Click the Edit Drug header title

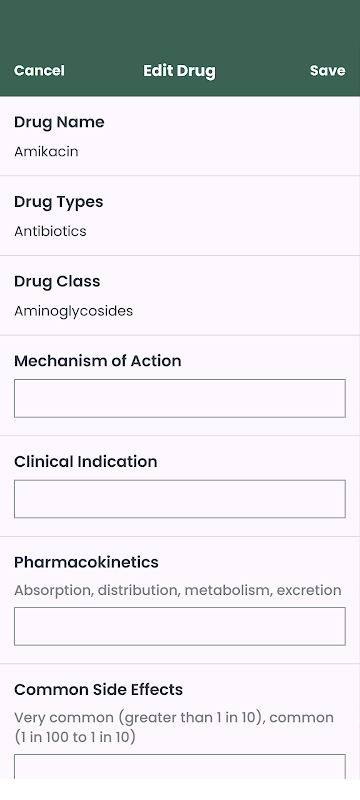point(179,71)
